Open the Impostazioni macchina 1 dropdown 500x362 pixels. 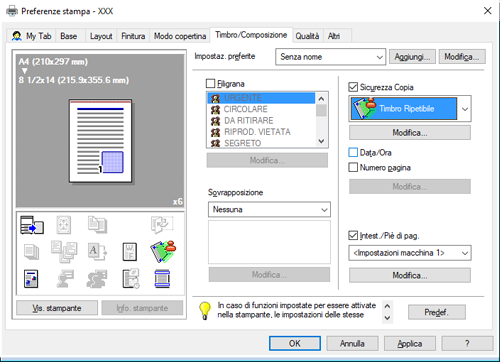coord(410,253)
